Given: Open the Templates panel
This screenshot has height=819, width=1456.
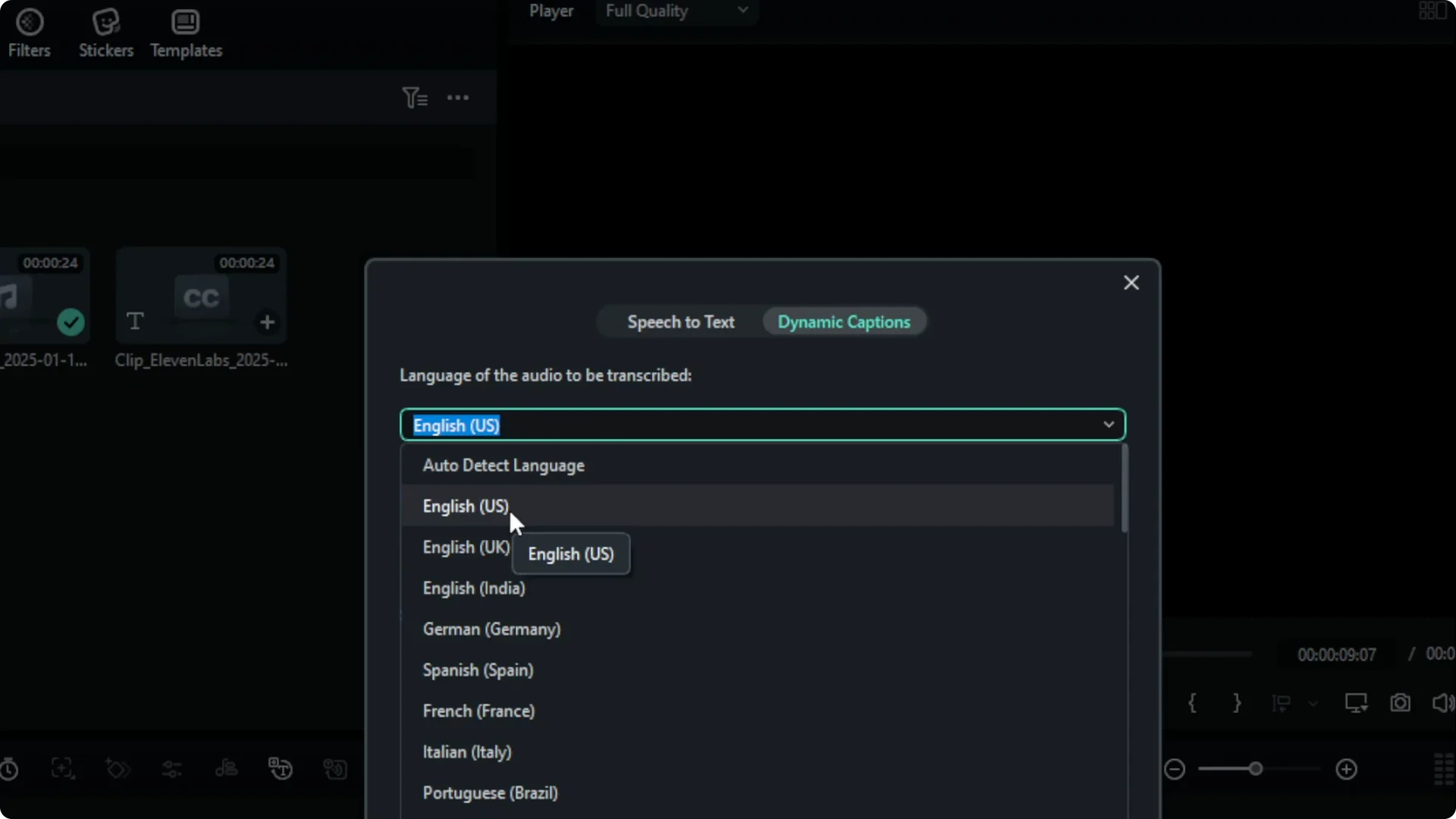Looking at the screenshot, I should coord(186,33).
